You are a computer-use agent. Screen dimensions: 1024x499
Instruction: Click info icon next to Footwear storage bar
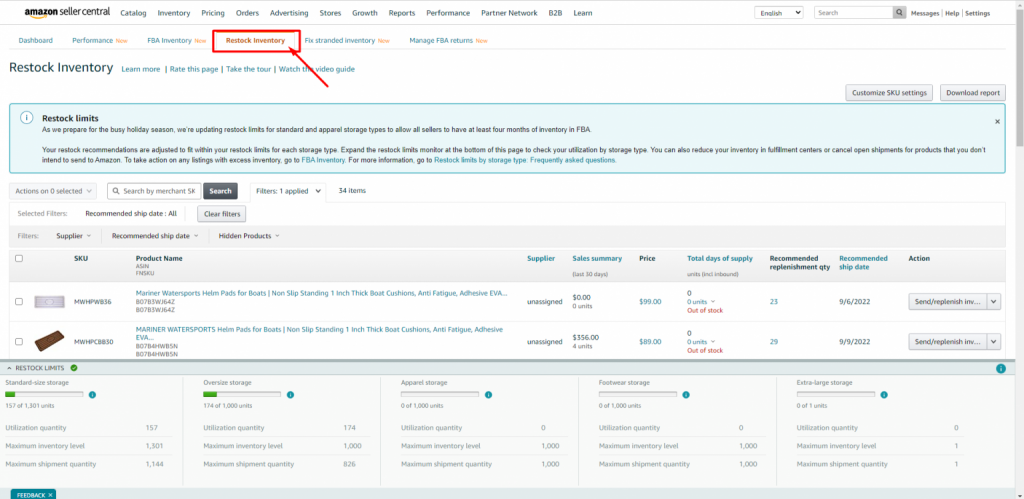click(x=686, y=394)
